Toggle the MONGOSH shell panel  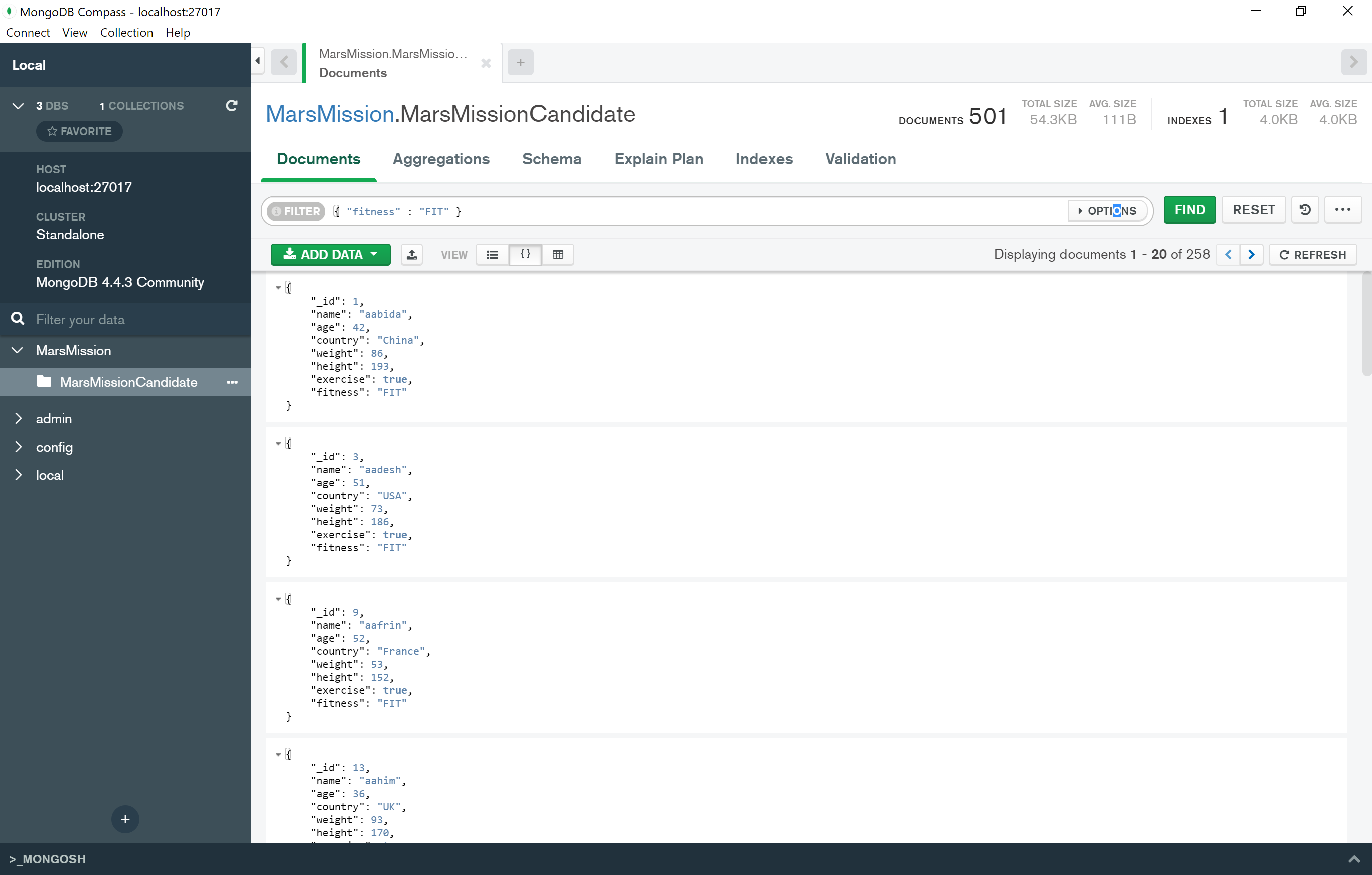(x=47, y=858)
